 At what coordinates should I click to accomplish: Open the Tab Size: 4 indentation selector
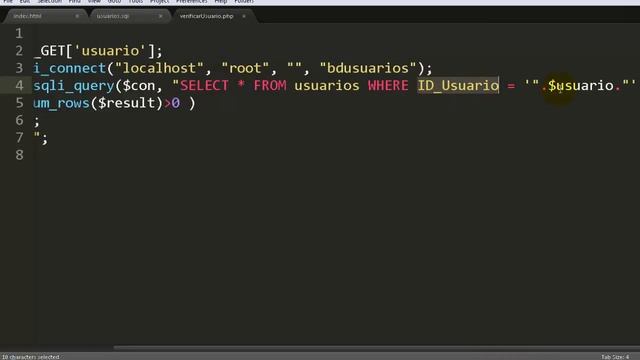coord(615,357)
